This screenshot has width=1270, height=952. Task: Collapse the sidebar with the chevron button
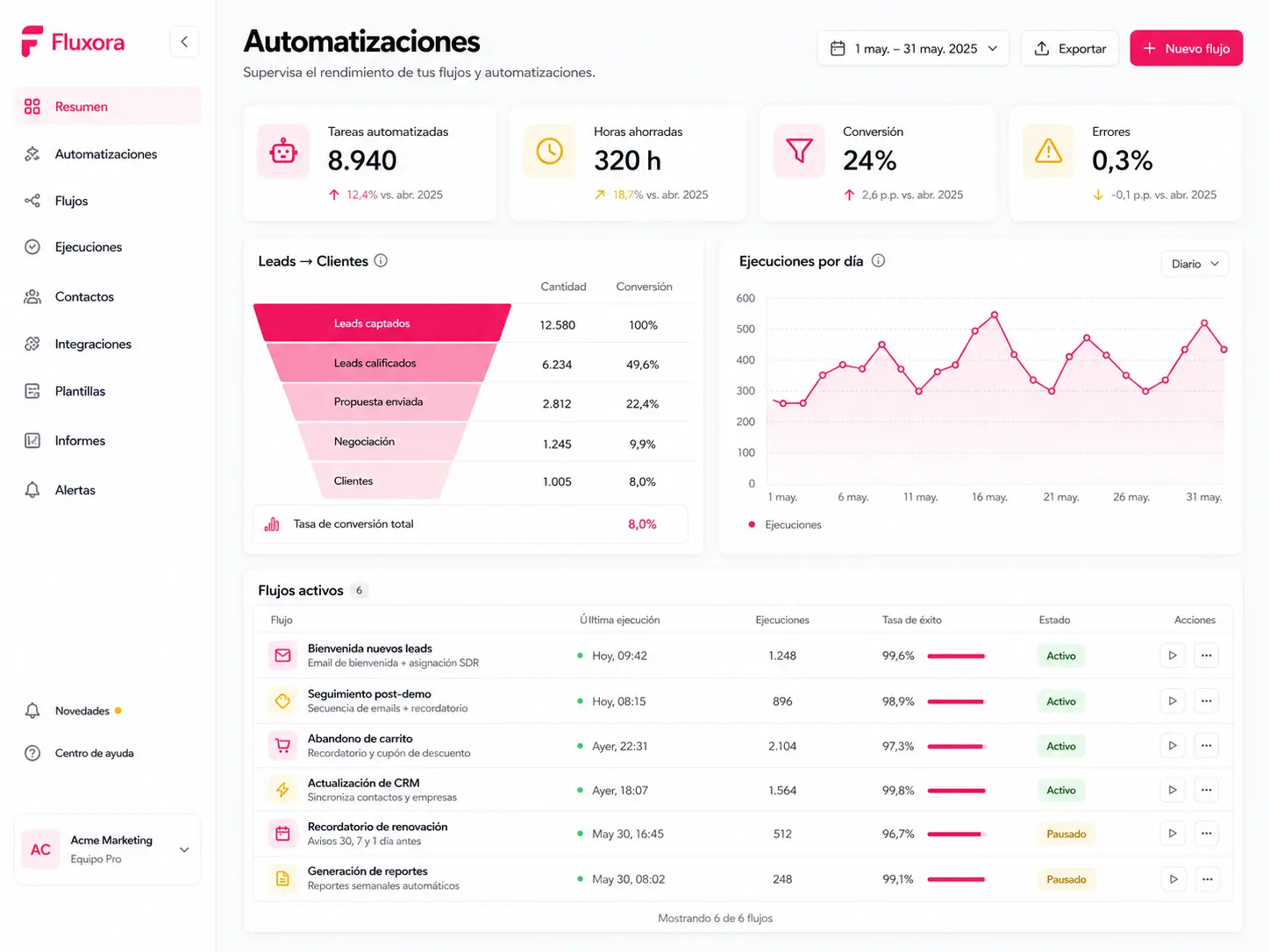click(x=184, y=41)
